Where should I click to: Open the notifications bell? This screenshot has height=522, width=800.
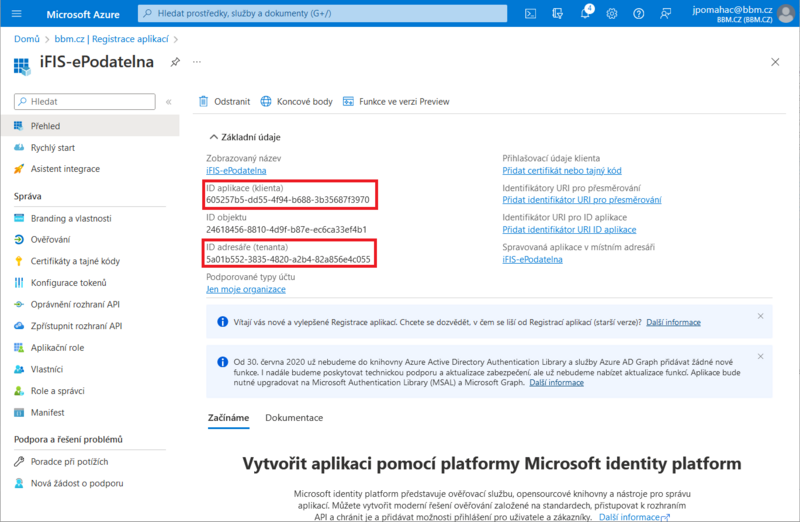pos(585,13)
